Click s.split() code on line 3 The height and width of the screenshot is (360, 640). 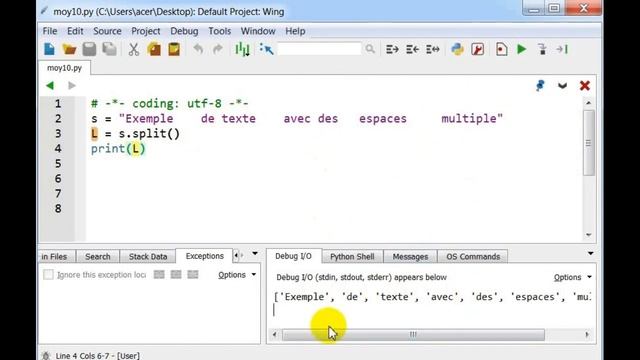coord(149,133)
